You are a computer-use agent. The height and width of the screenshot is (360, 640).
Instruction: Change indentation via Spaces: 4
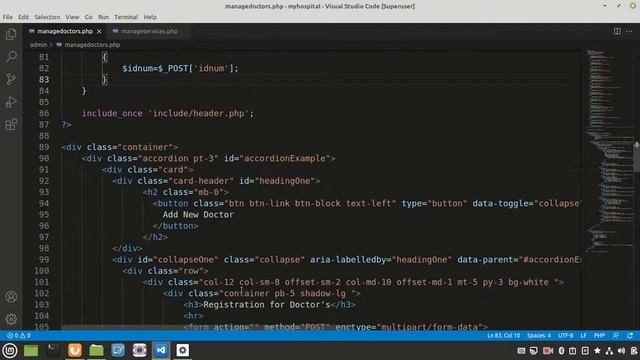[x=539, y=336]
